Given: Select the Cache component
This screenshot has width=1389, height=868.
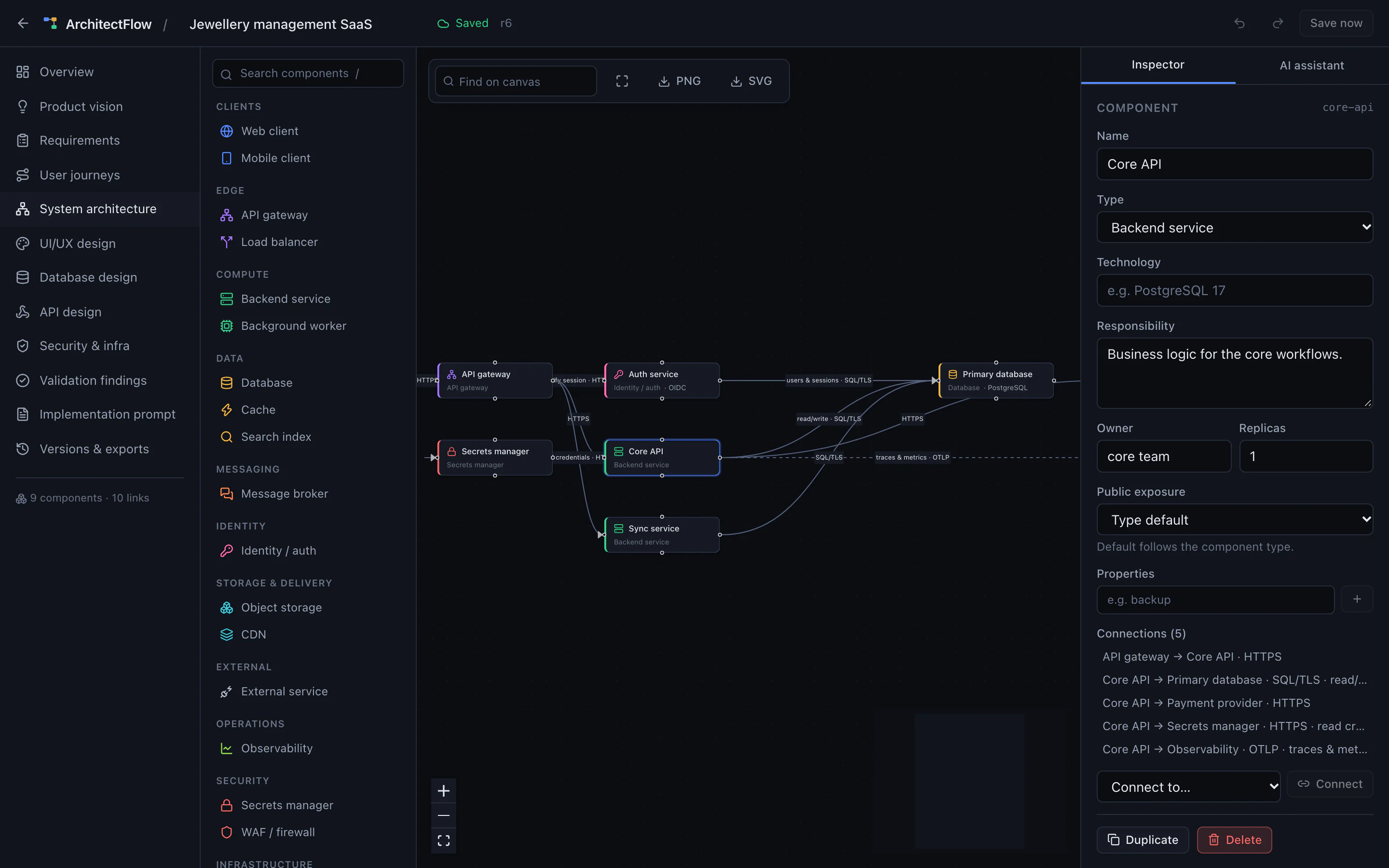Looking at the screenshot, I should [309, 410].
